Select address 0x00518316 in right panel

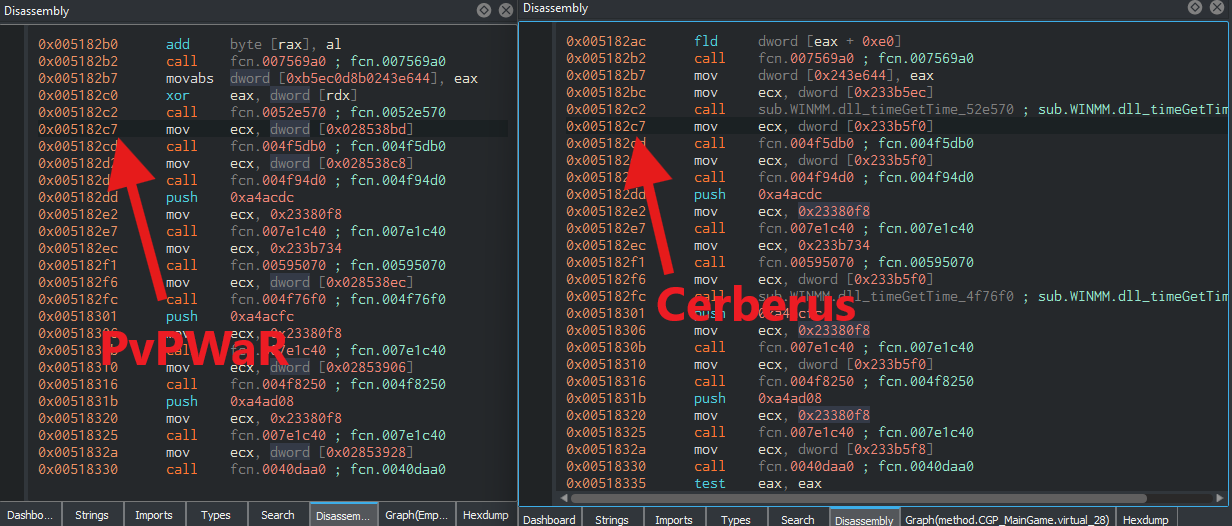(606, 381)
